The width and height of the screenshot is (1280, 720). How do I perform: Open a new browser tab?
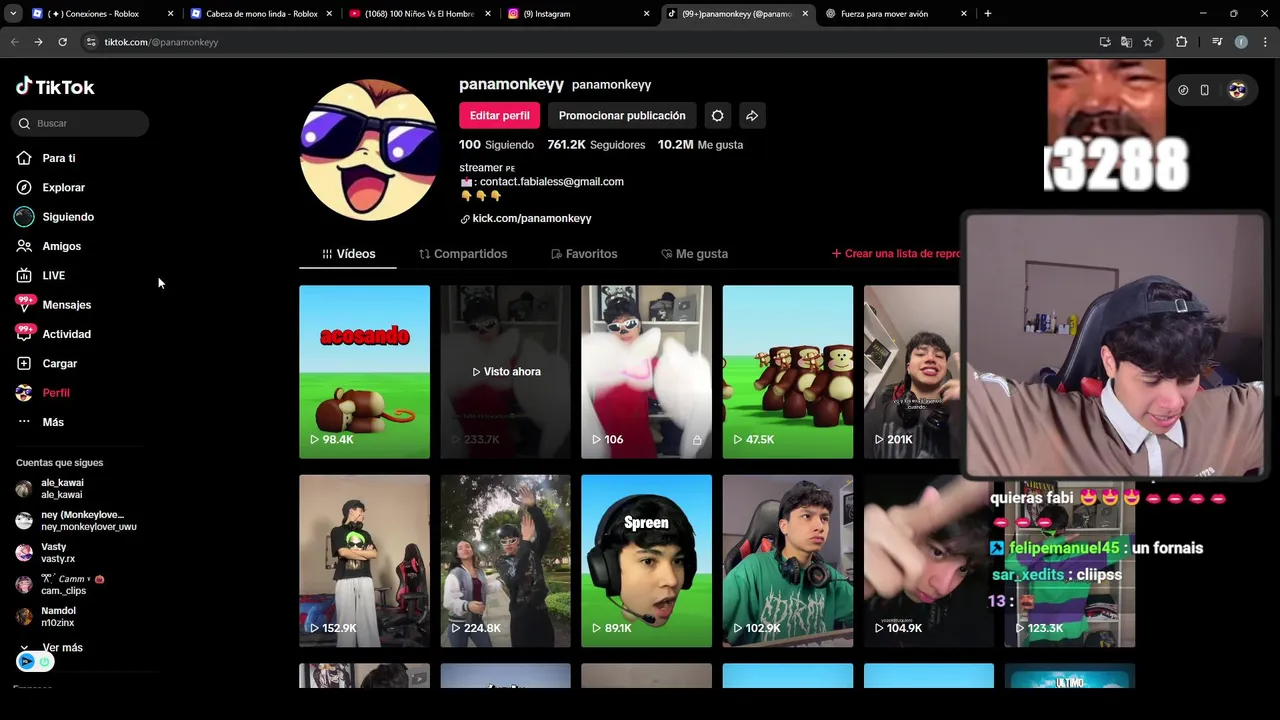987,14
